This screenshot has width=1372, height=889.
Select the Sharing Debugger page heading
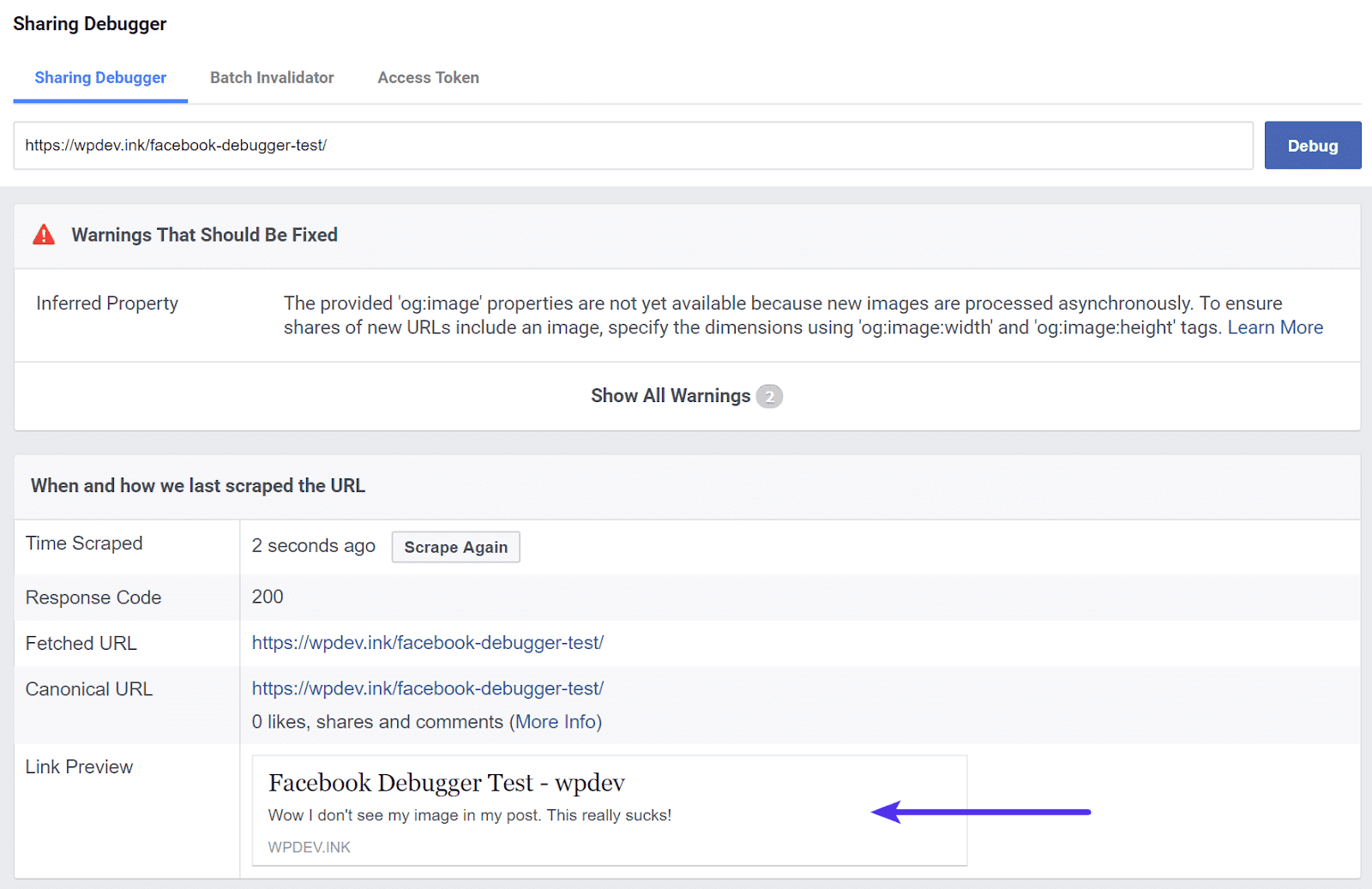(89, 23)
